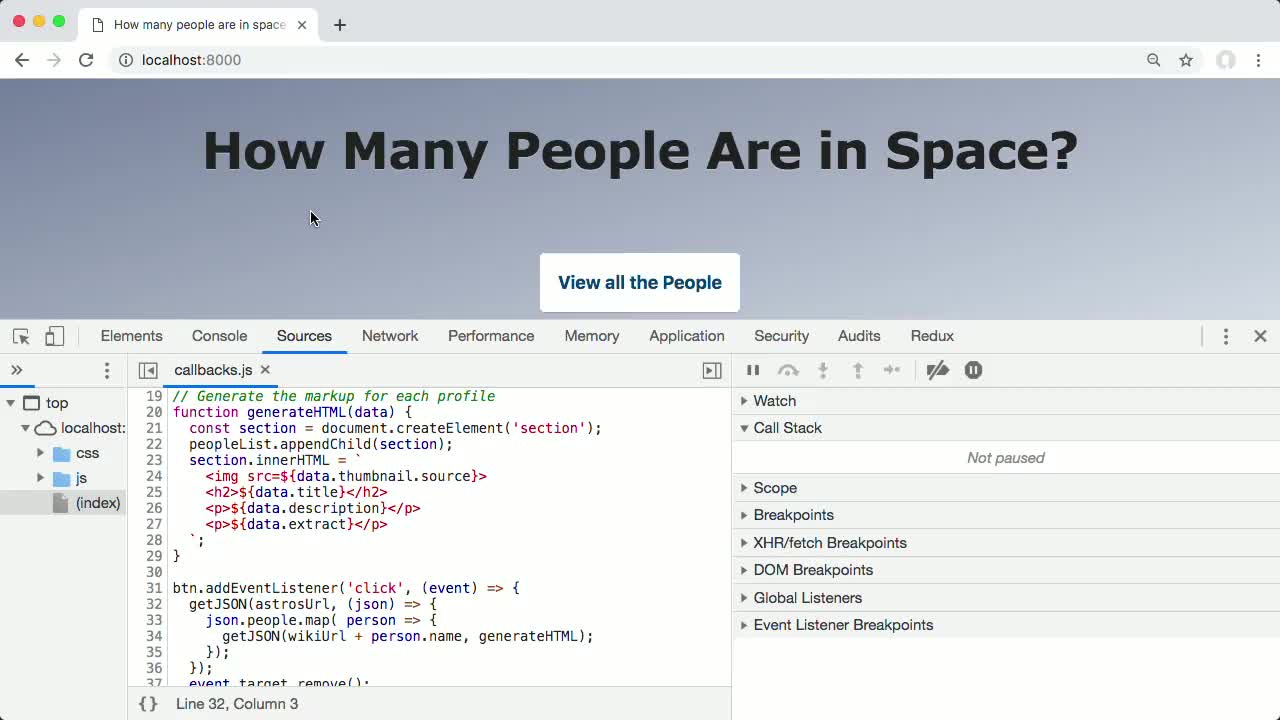Click the View all the People button
This screenshot has height=720, width=1280.
(x=640, y=282)
